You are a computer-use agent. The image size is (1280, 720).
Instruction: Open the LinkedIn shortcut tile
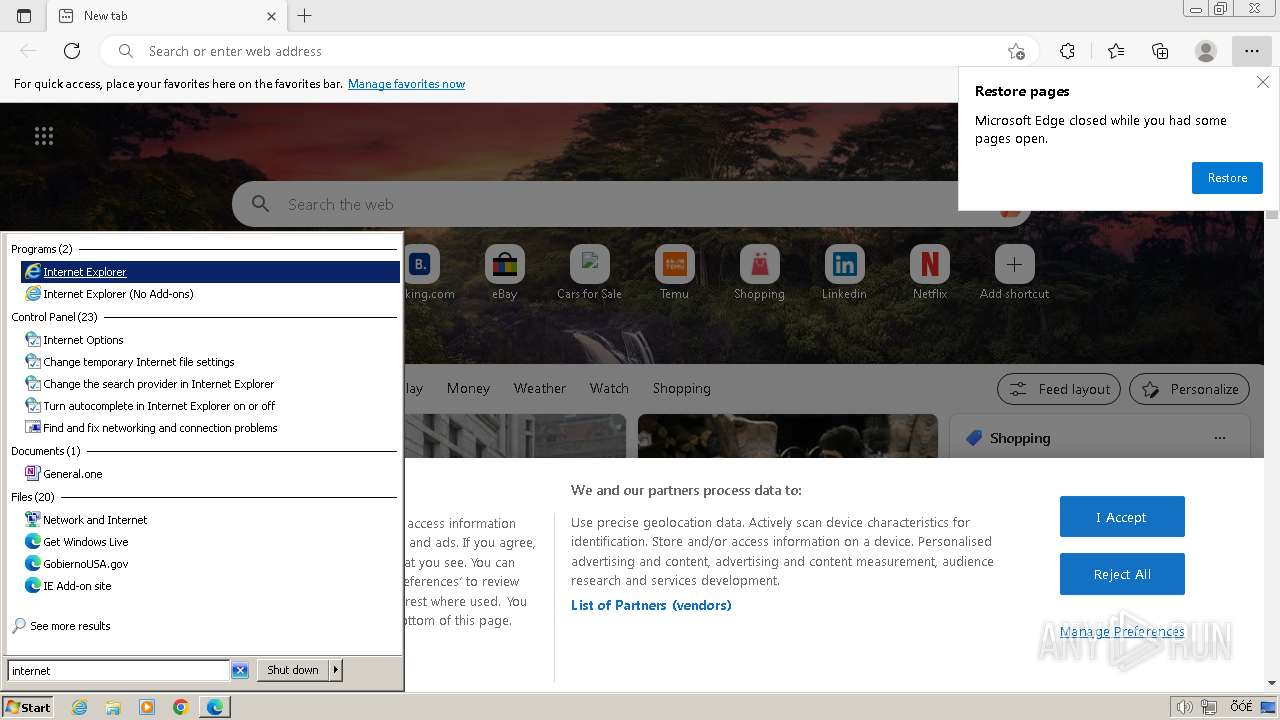tap(844, 273)
